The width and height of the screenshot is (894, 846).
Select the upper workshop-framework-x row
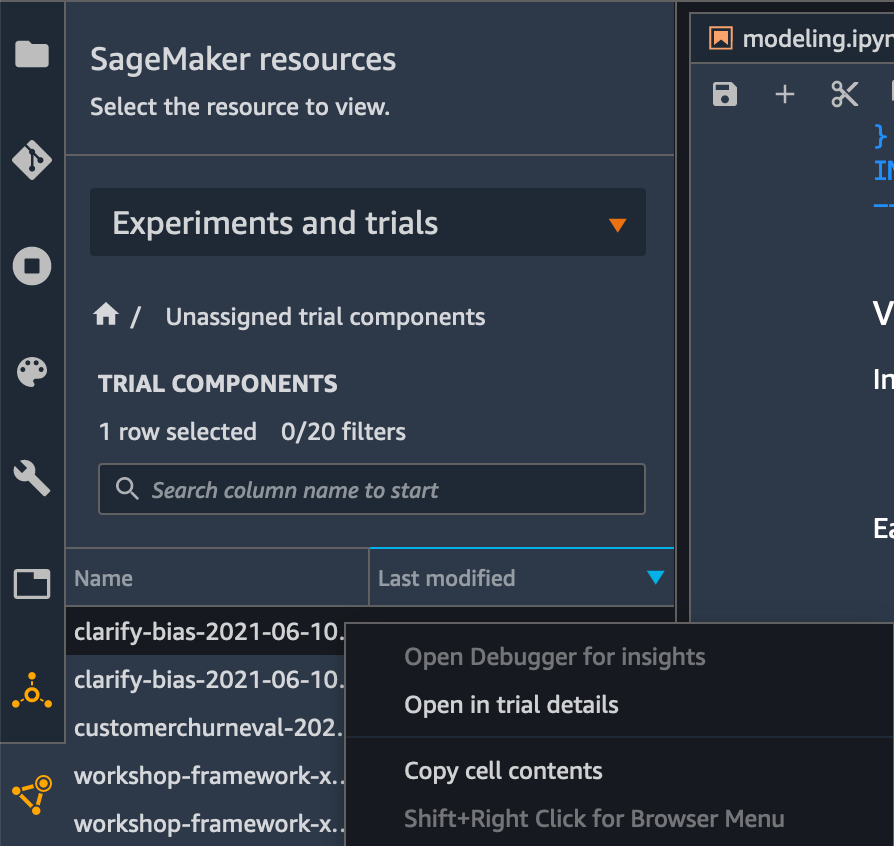(x=206, y=775)
